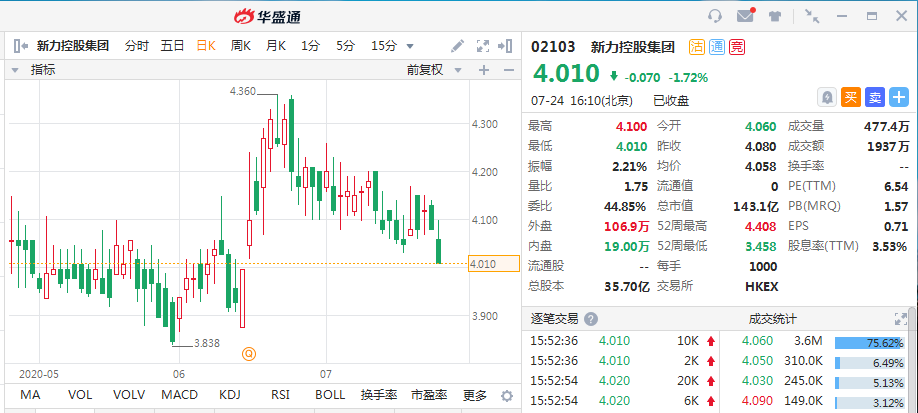This screenshot has height=413, width=918.
Task: Click the 通 stock connect badge
Action: (717, 47)
